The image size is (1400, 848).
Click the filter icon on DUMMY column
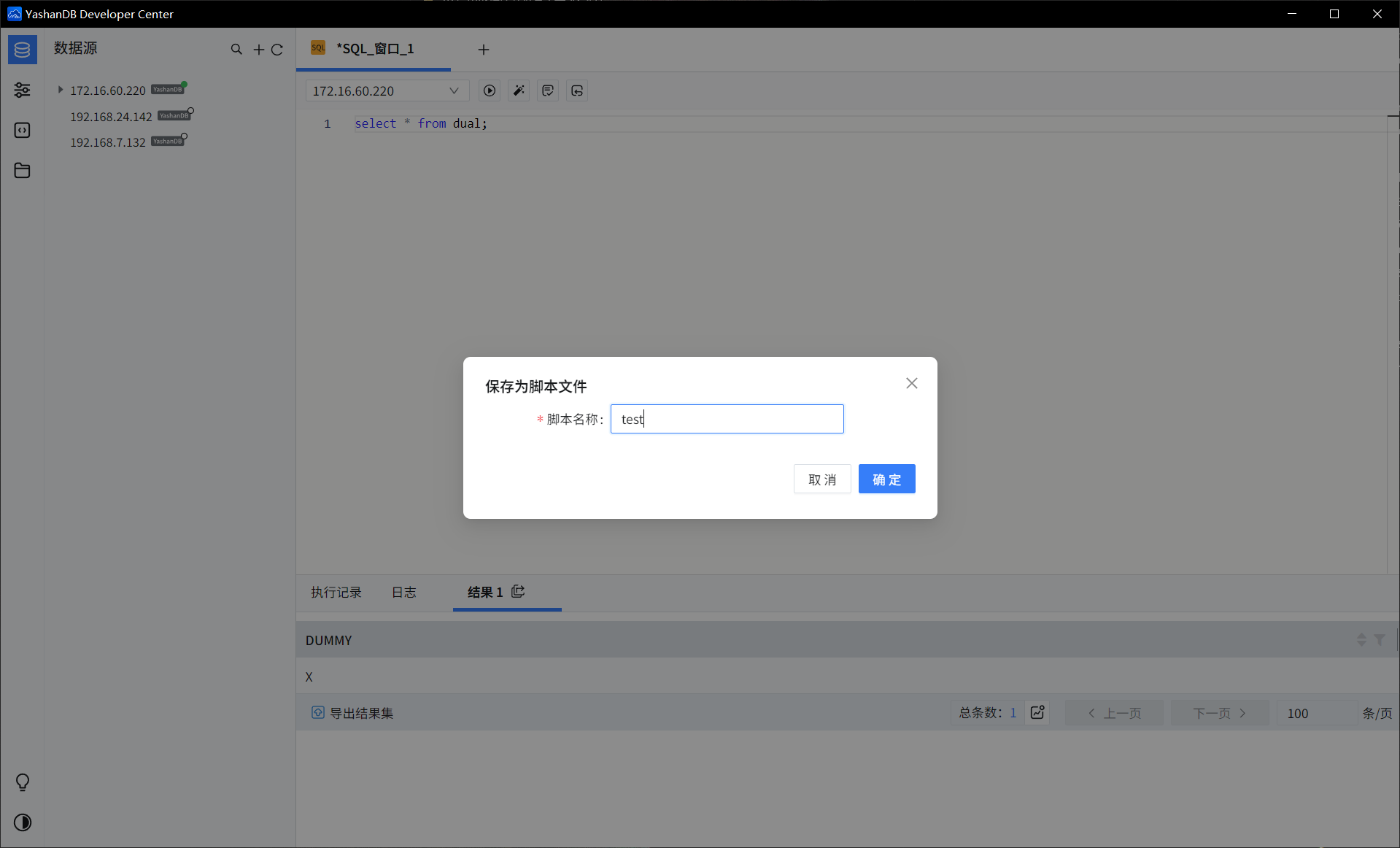[x=1380, y=639]
